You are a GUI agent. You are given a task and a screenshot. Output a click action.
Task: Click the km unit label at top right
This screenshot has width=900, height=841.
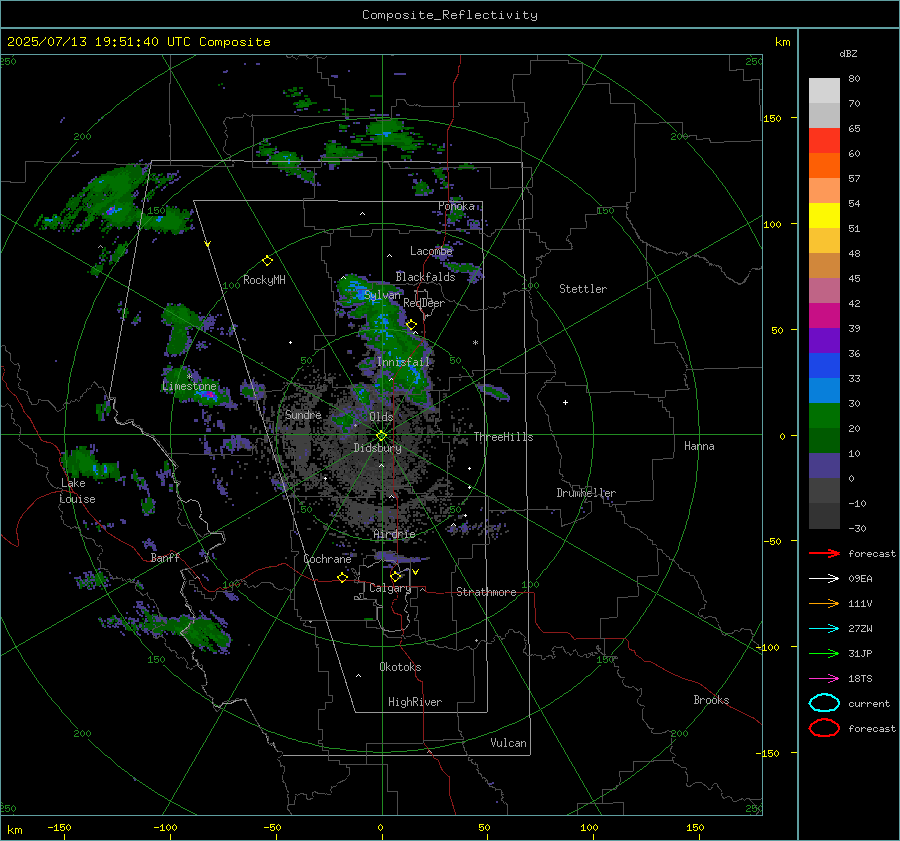coord(782,42)
